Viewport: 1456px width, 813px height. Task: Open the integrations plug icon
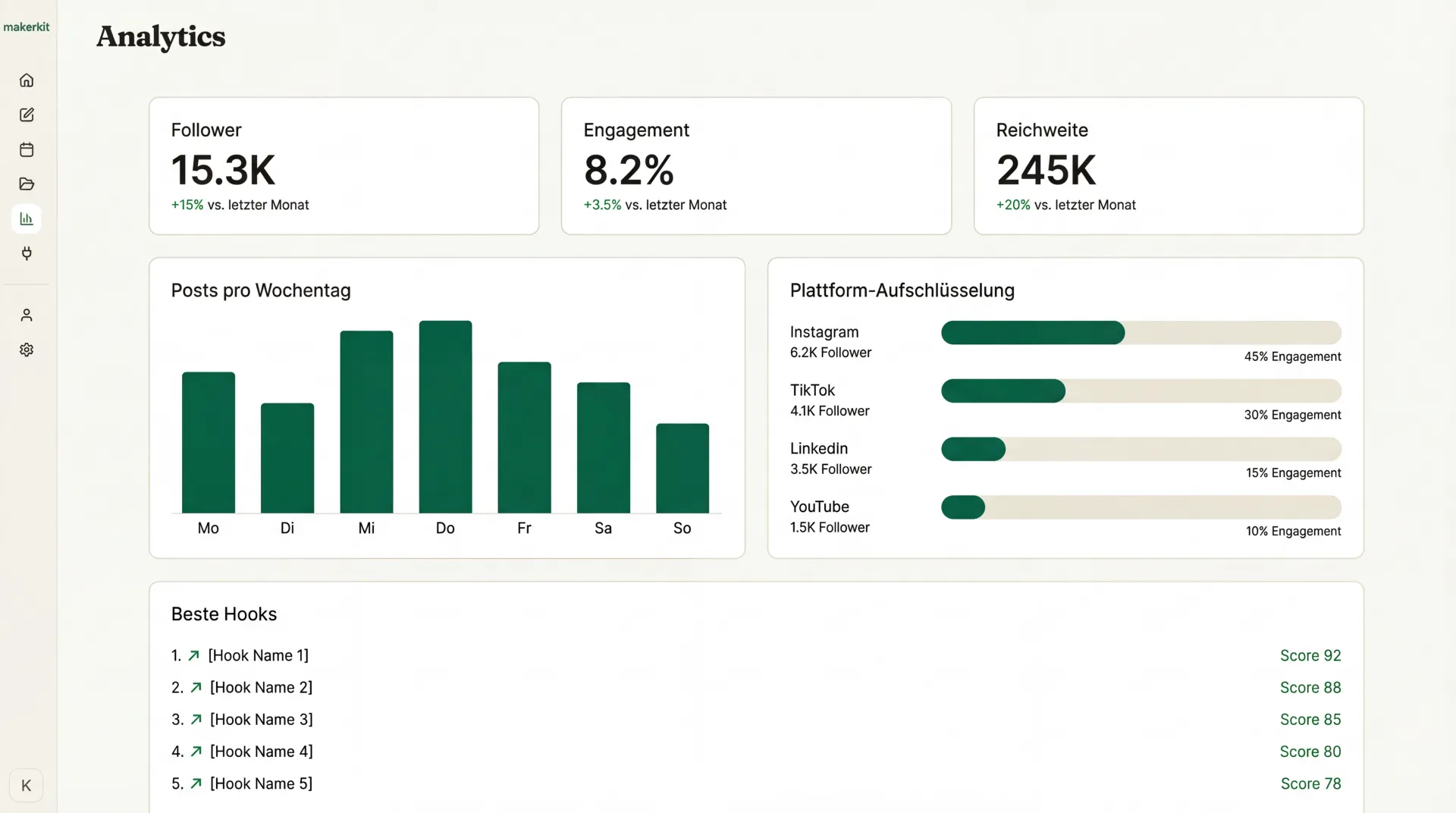click(x=27, y=253)
